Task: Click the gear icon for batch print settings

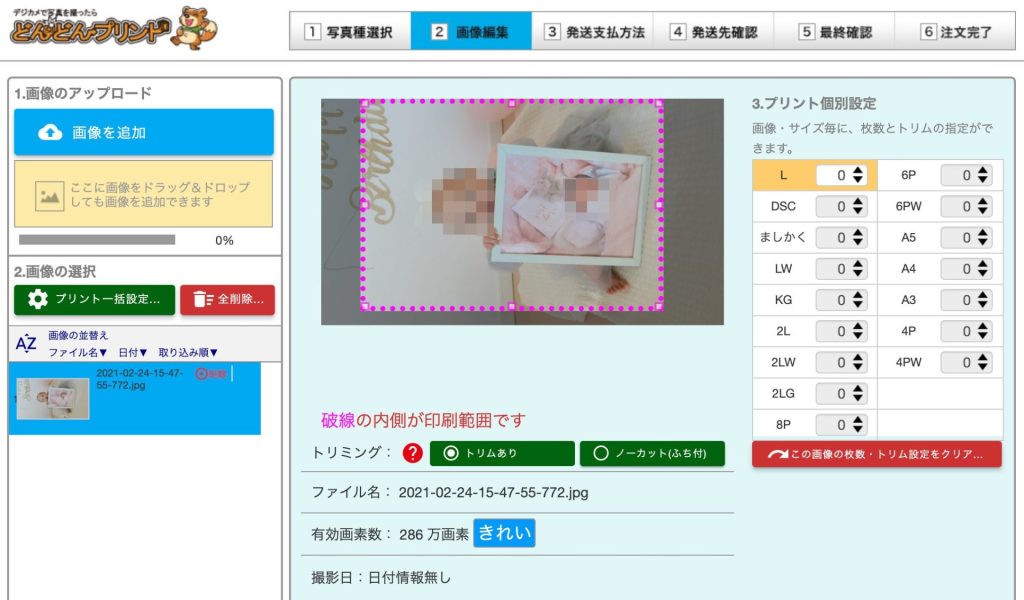Action: 38,299
